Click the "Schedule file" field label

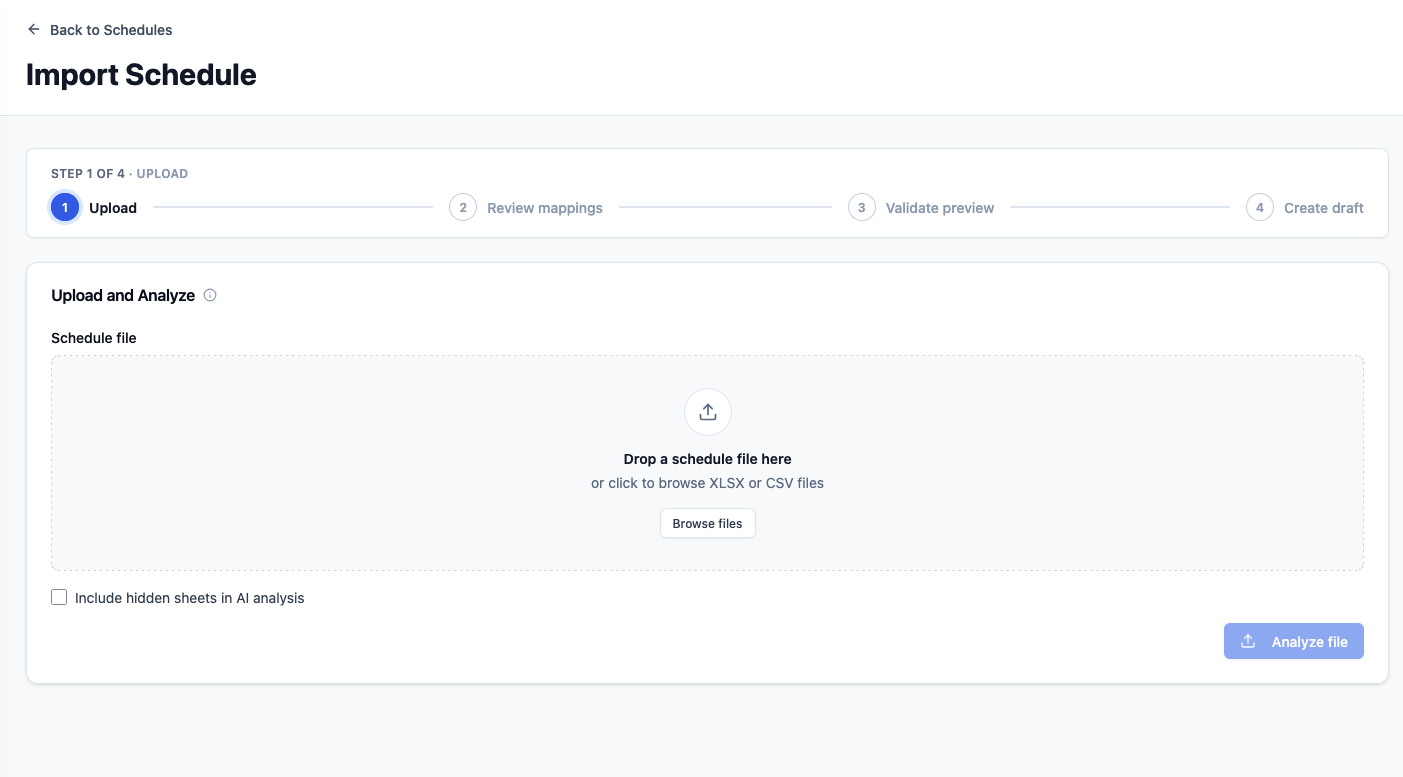94,338
